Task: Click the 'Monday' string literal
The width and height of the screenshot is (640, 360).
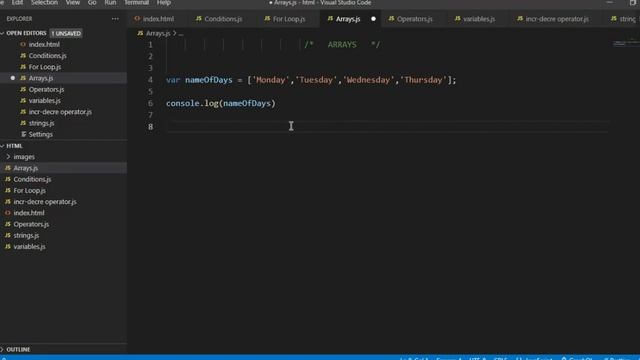Action: click(271, 80)
